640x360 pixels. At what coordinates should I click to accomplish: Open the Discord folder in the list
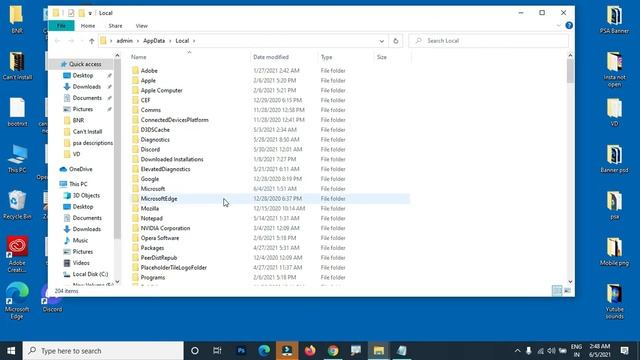[150, 149]
